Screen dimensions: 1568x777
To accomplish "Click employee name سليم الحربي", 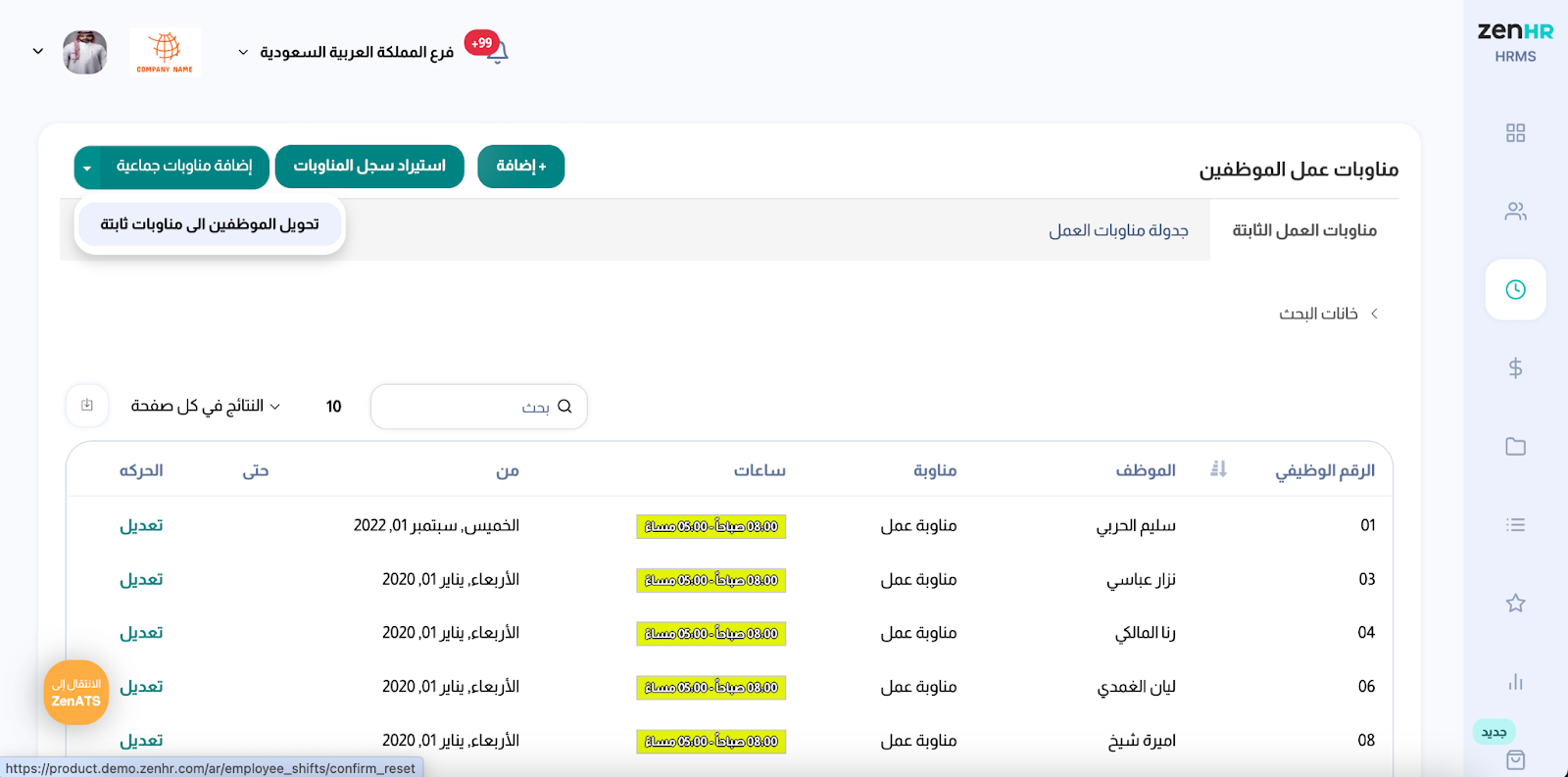I will coord(1136,526).
